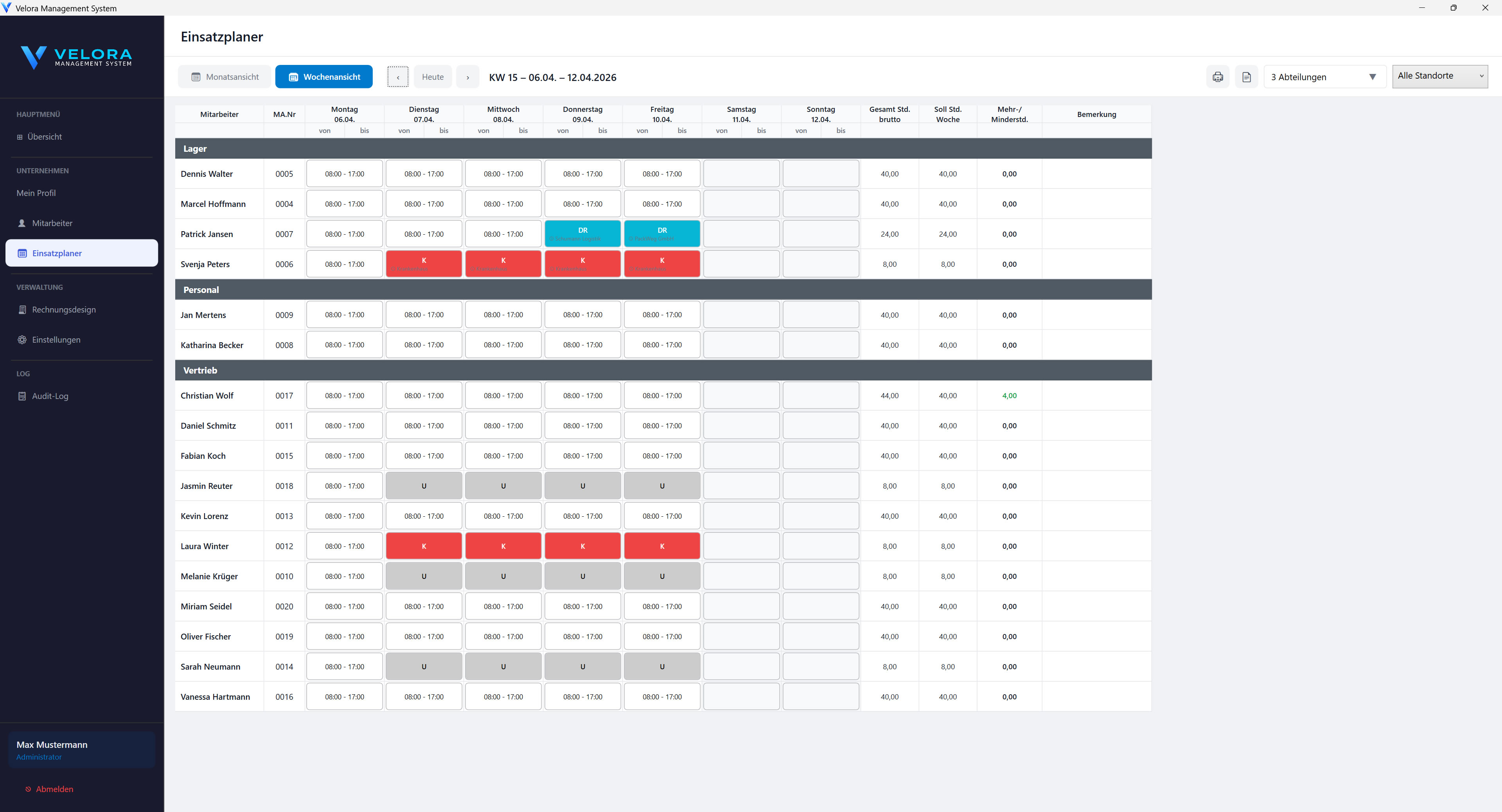Viewport: 1502px width, 812px height.
Task: Open Mein Profil from the sidebar menu
Action: click(x=36, y=193)
